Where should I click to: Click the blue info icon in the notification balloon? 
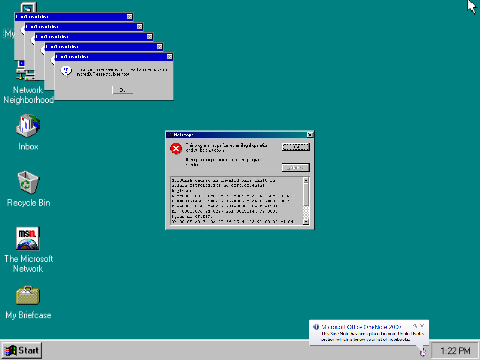point(316,327)
